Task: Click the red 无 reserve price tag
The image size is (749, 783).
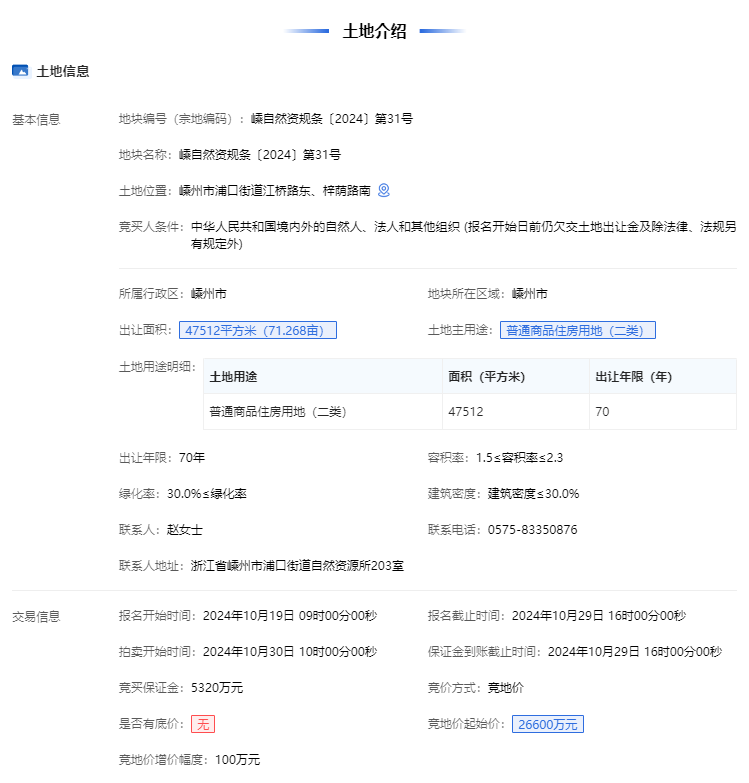Action: (x=203, y=724)
